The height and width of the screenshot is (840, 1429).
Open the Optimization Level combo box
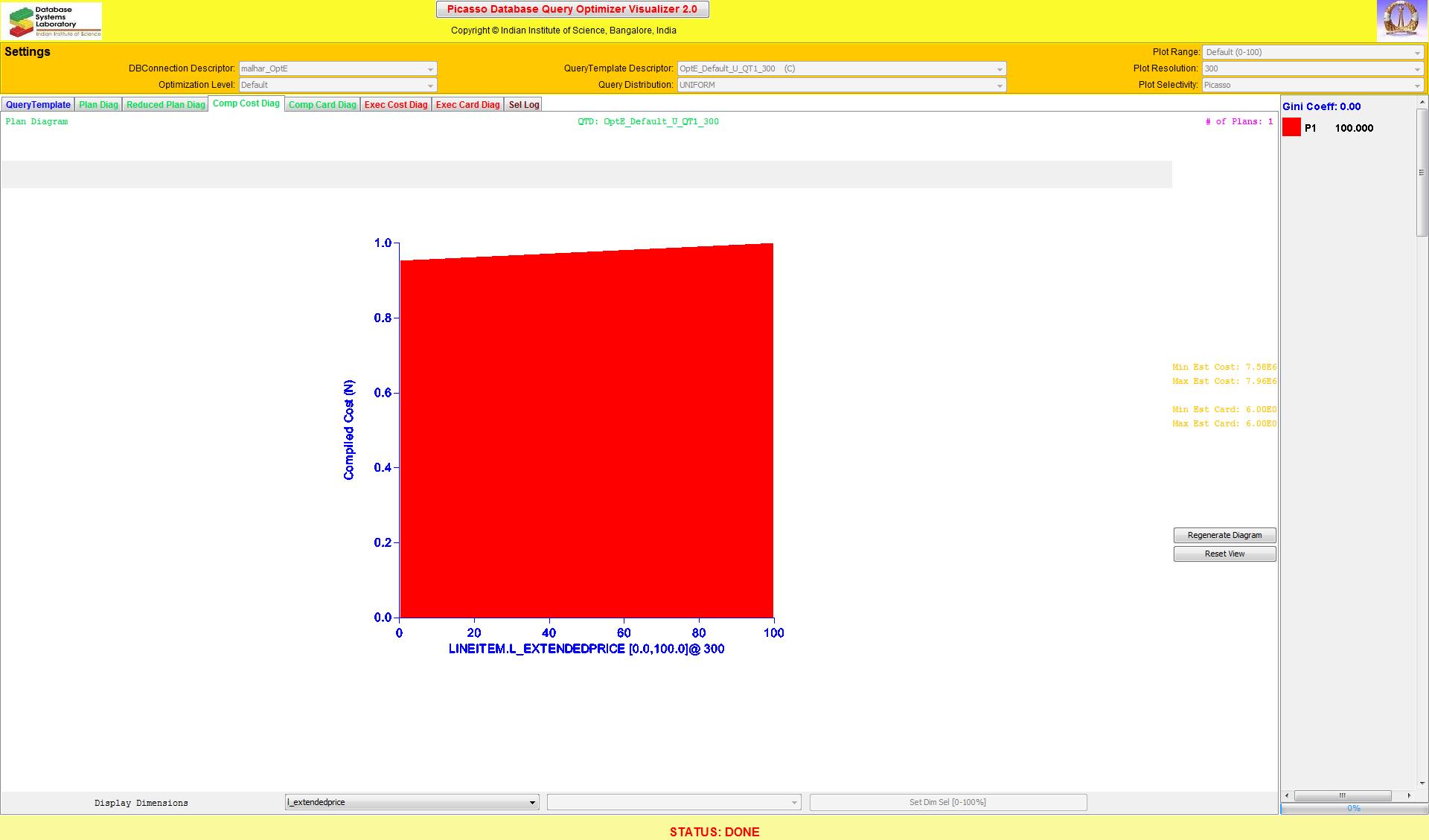click(337, 85)
